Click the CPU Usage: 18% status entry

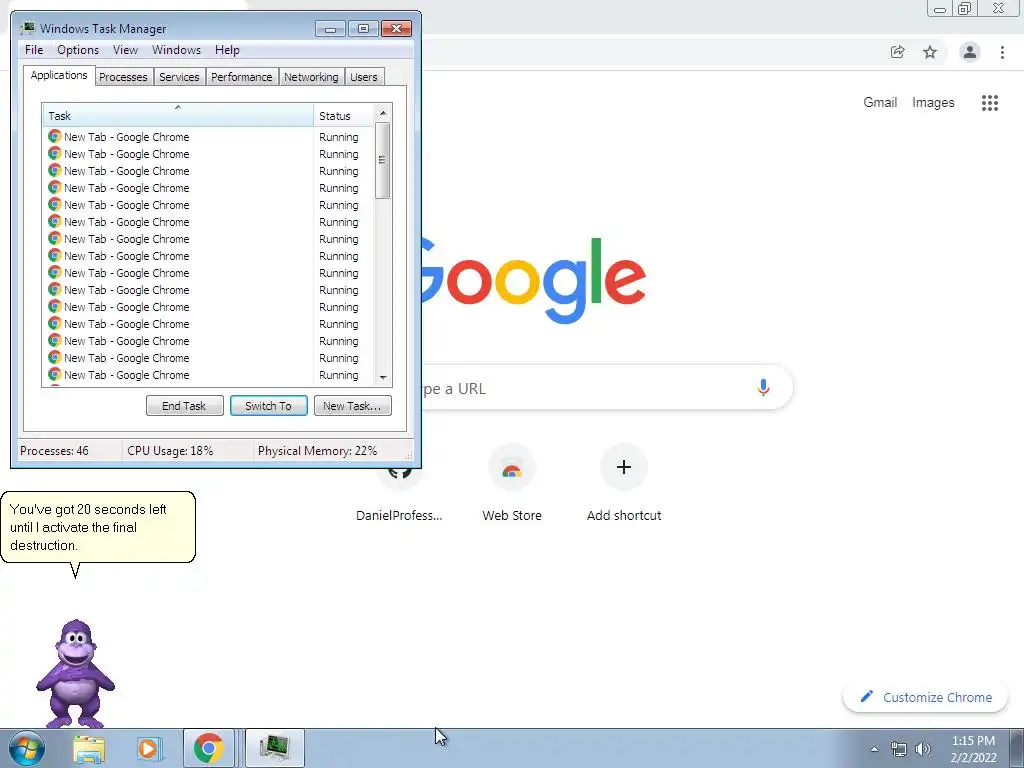pyautogui.click(x=170, y=451)
